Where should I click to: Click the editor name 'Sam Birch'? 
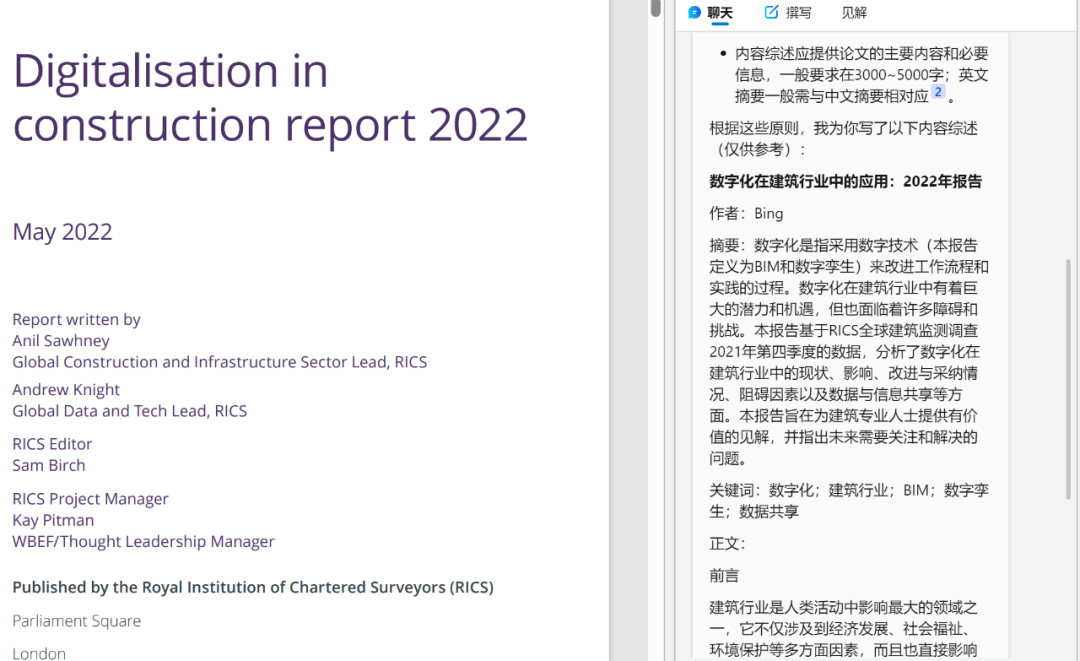point(49,465)
